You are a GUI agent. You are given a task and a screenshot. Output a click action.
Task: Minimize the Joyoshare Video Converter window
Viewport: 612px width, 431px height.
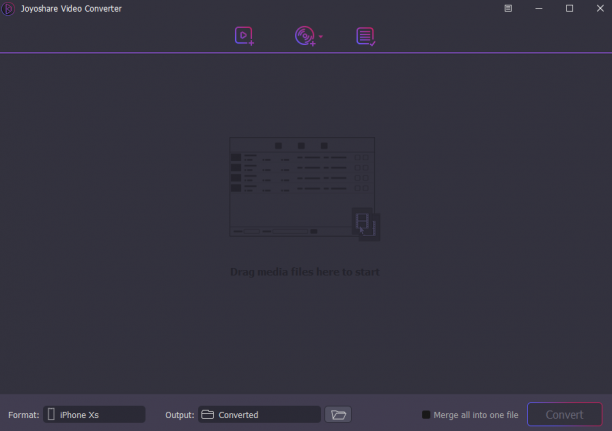pyautogui.click(x=539, y=8)
